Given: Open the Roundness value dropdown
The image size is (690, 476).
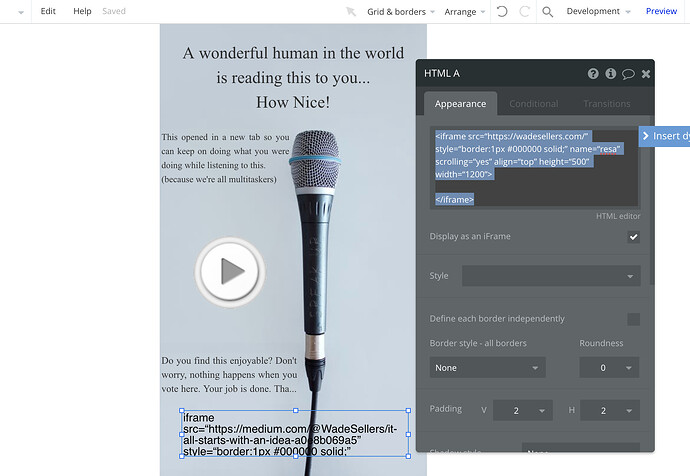Looking at the screenshot, I should pyautogui.click(x=608, y=368).
